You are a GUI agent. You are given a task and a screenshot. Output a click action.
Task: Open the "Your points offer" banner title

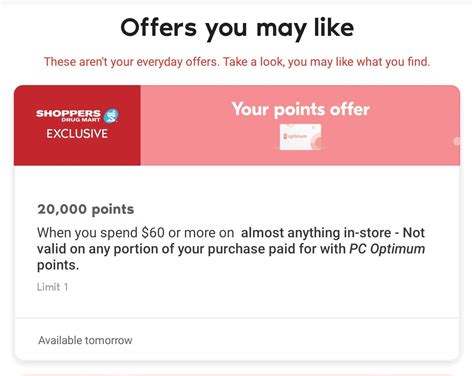click(x=301, y=109)
